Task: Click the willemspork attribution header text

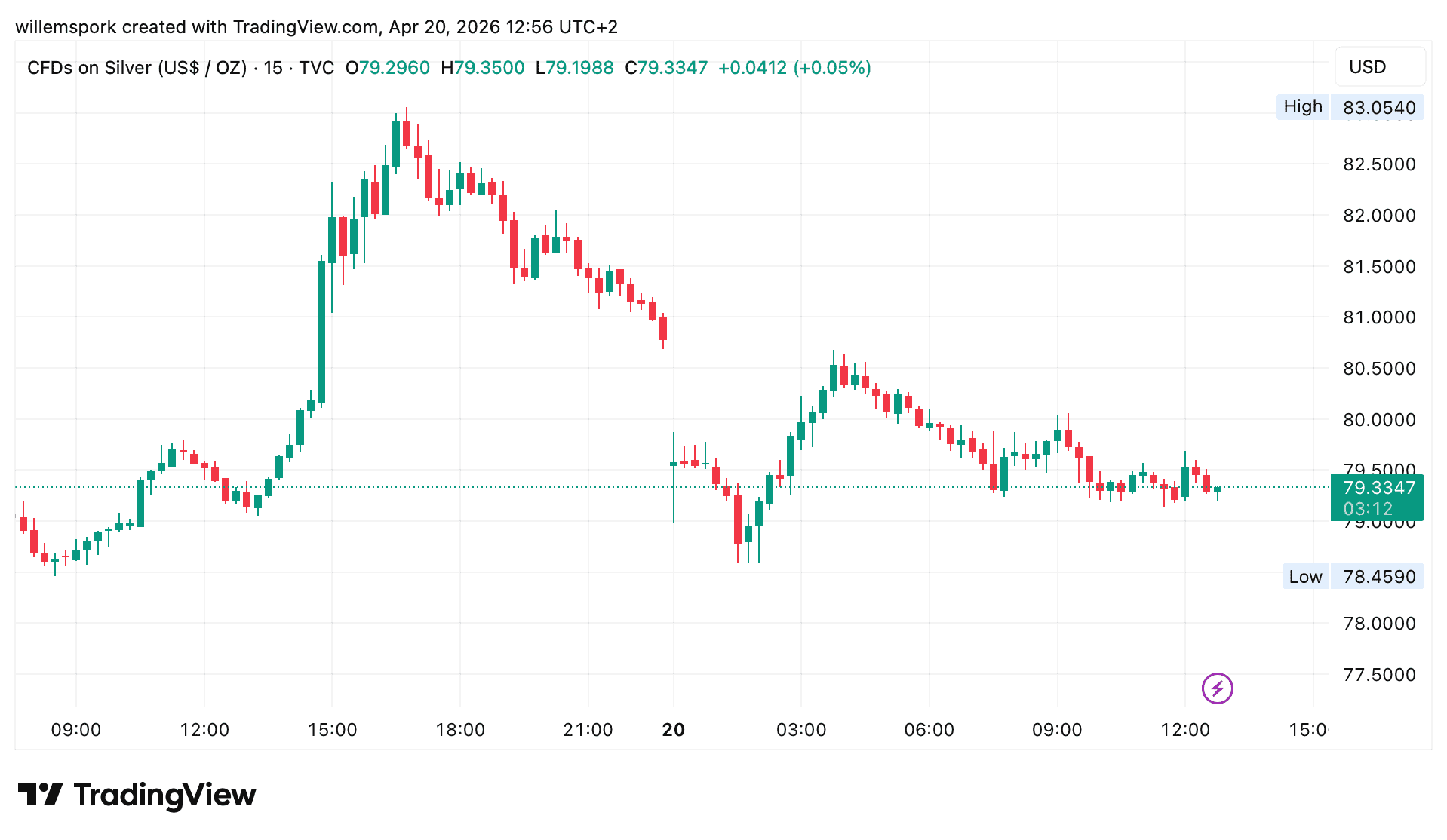Action: coord(316,27)
